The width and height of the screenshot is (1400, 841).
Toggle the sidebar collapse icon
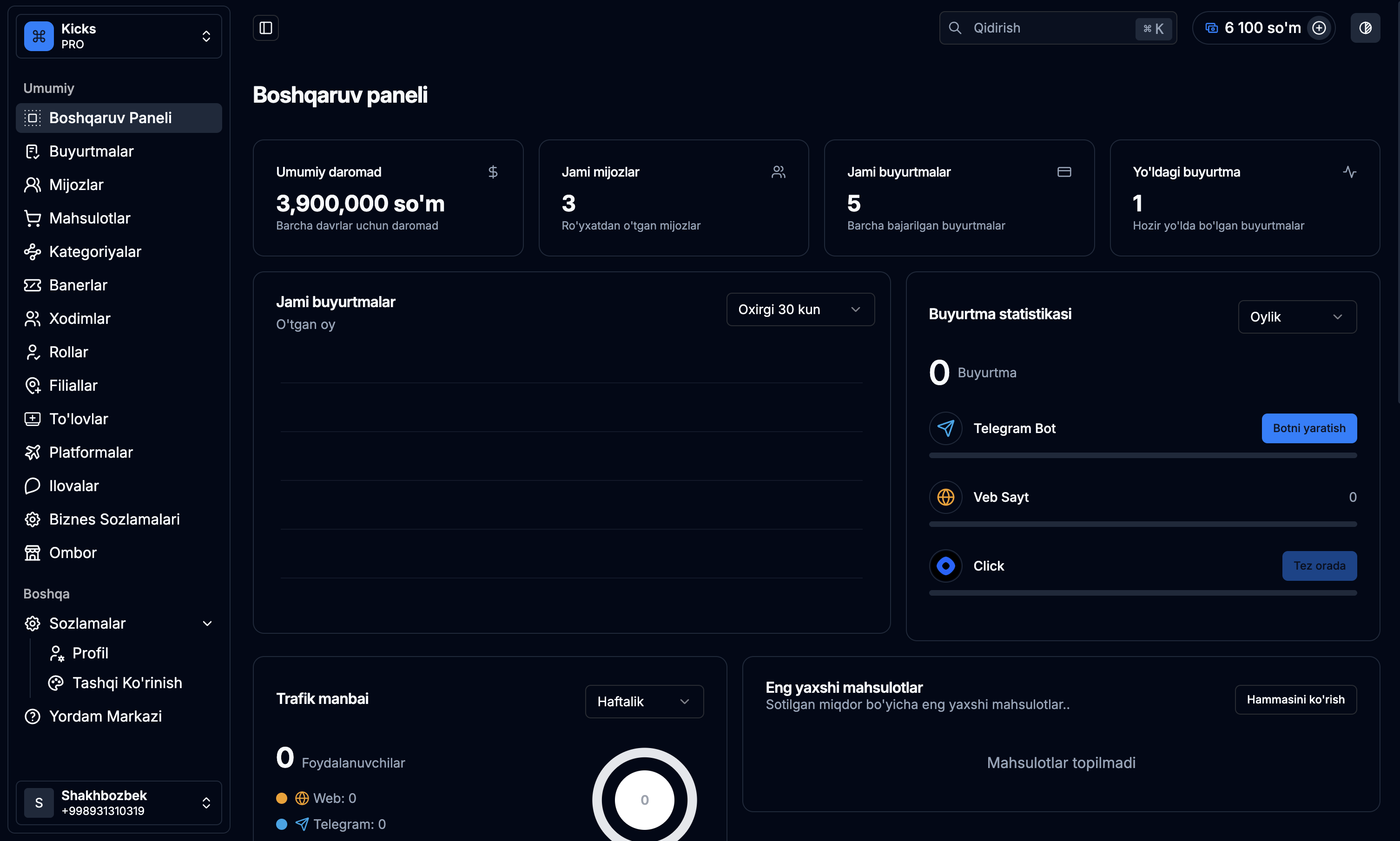266,28
